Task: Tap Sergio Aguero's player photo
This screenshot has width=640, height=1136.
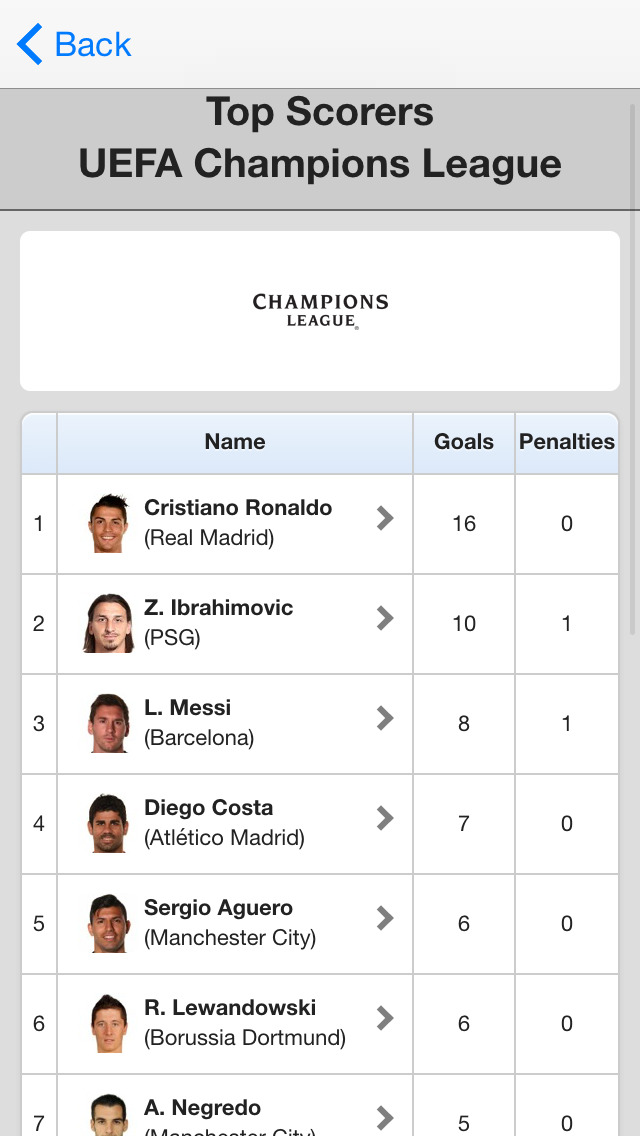Action: (x=108, y=923)
